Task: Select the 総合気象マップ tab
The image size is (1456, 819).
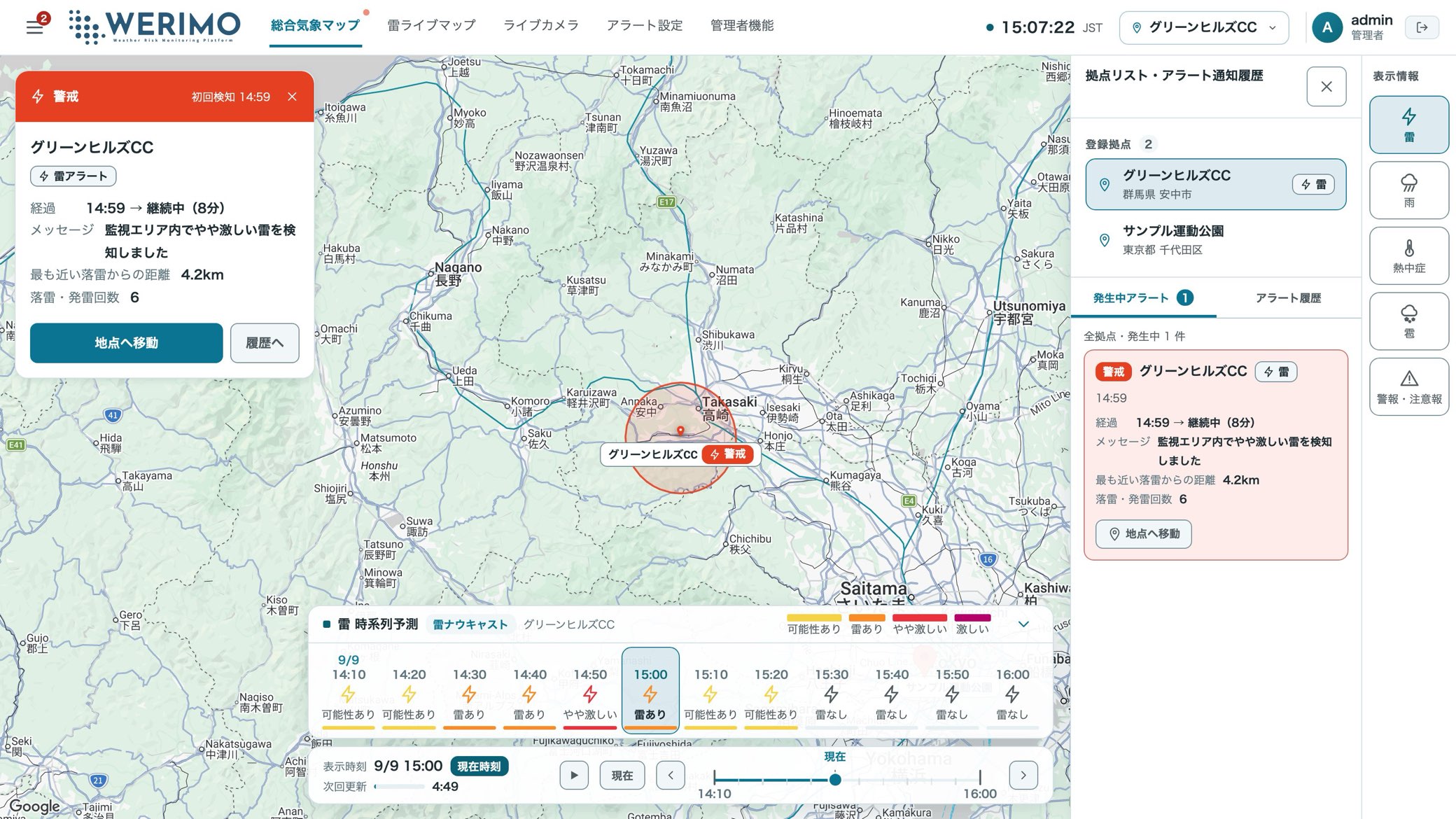Action: pos(315,25)
